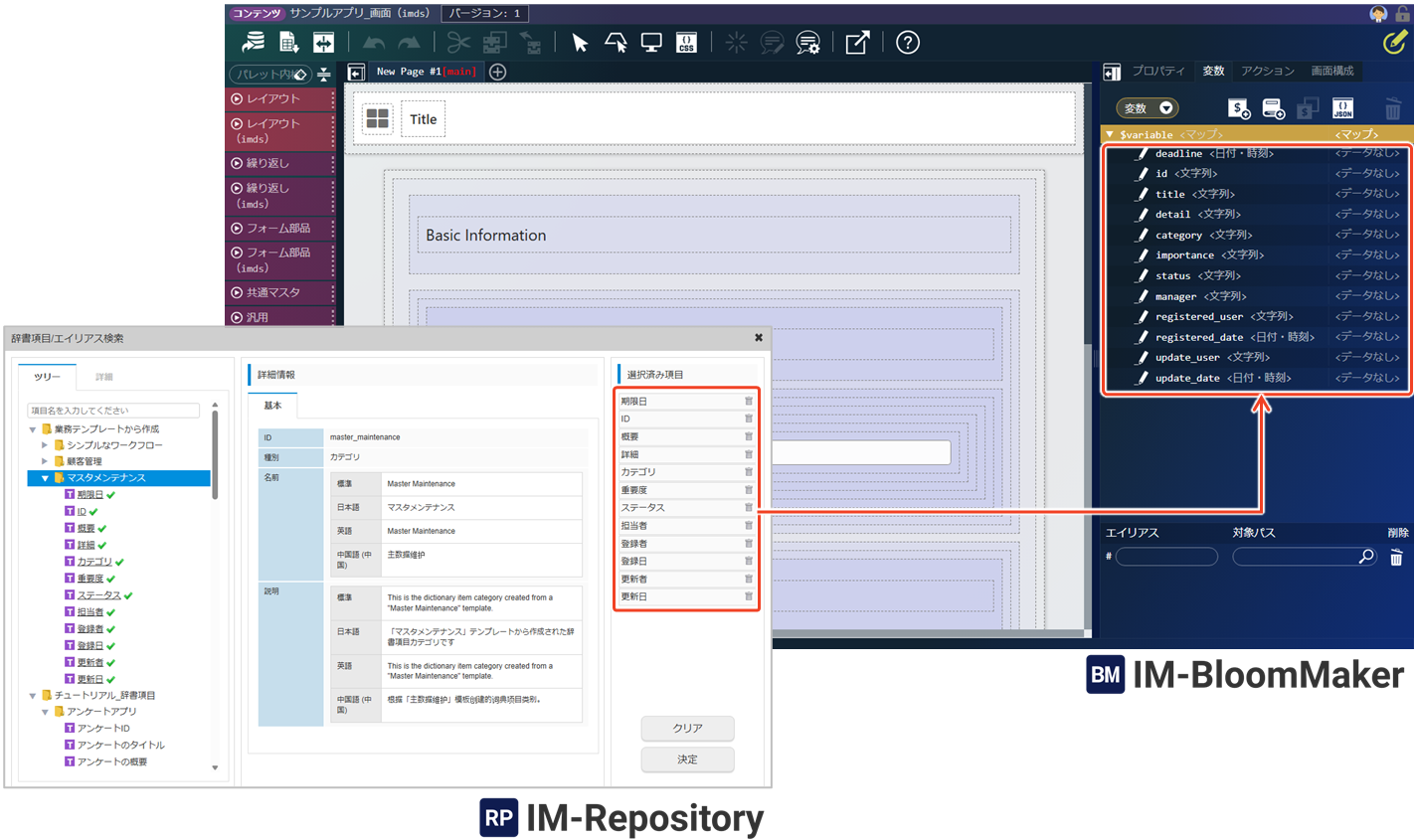Click the search magnifier in the 対象パス field

tap(1366, 557)
